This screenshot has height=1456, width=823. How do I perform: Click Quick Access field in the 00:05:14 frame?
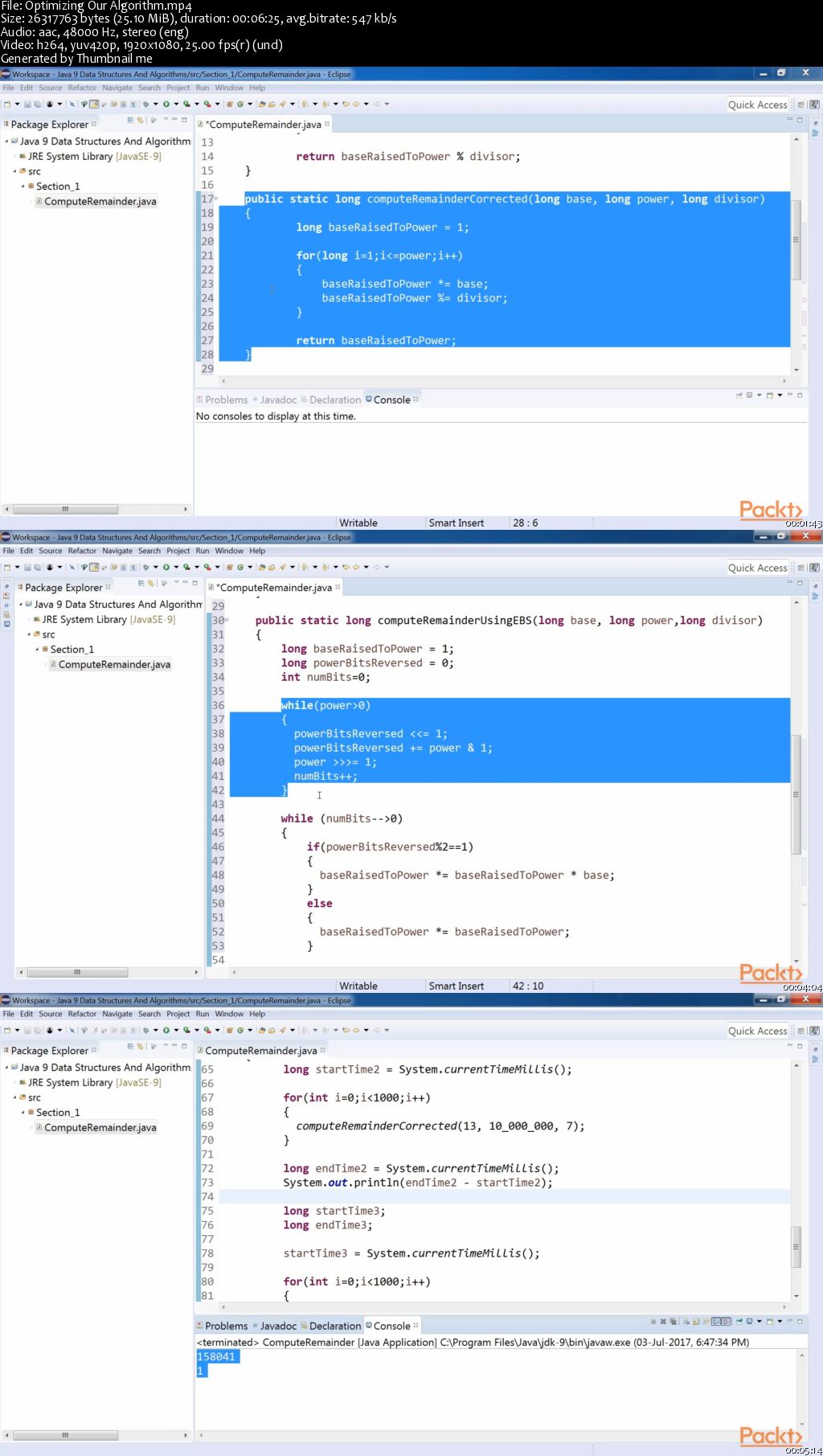tap(758, 1032)
